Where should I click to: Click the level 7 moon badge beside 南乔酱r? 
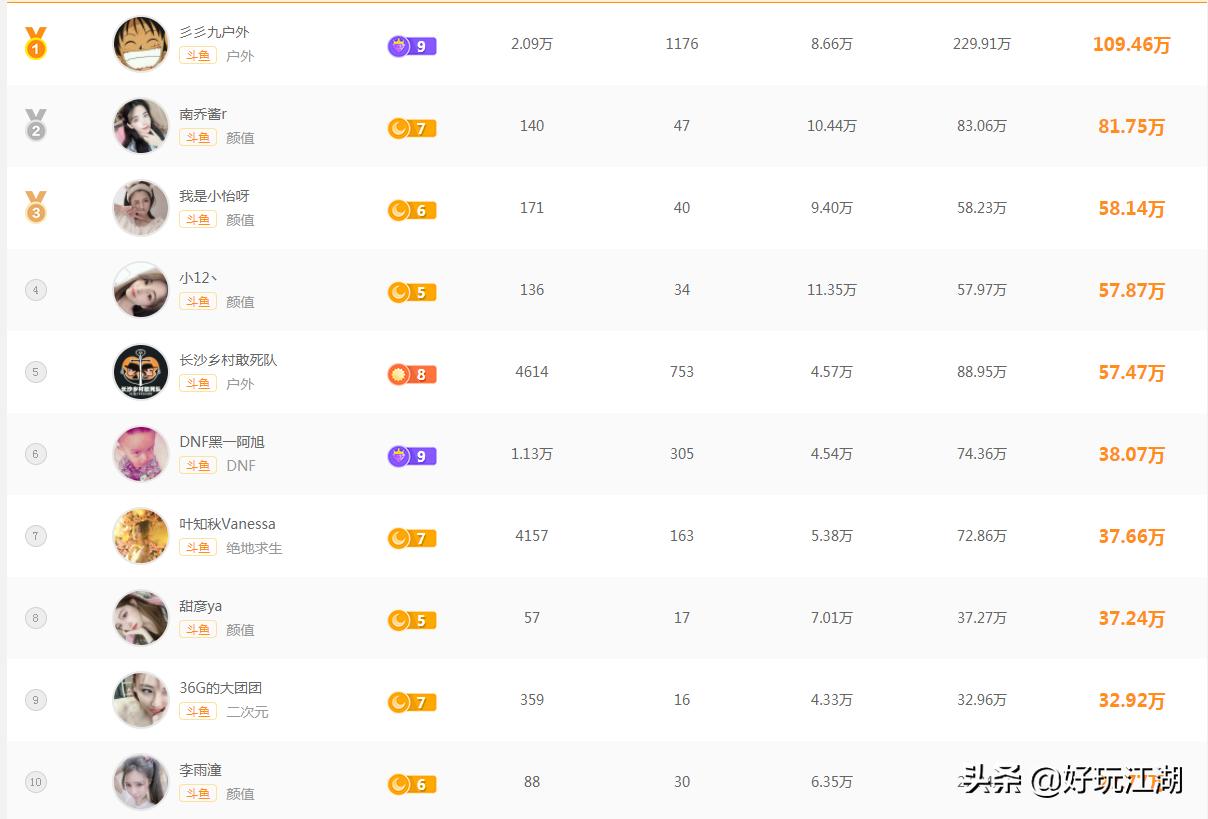pos(412,128)
